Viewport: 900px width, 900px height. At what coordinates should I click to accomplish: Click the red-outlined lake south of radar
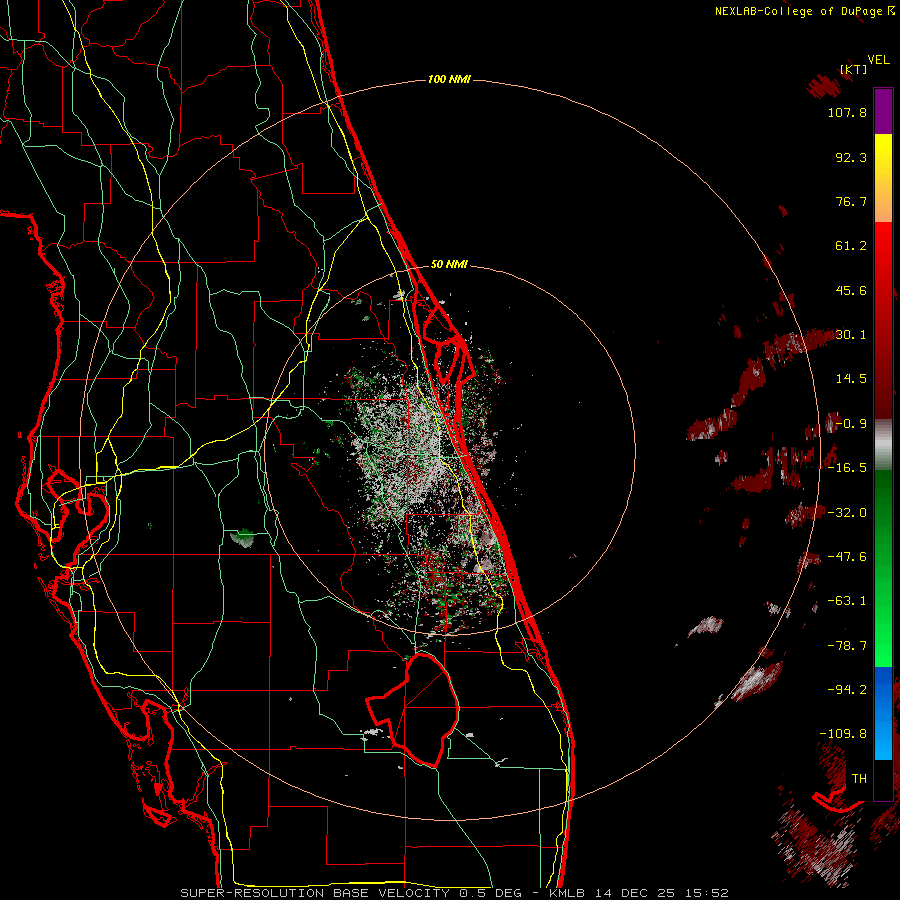tap(413, 709)
